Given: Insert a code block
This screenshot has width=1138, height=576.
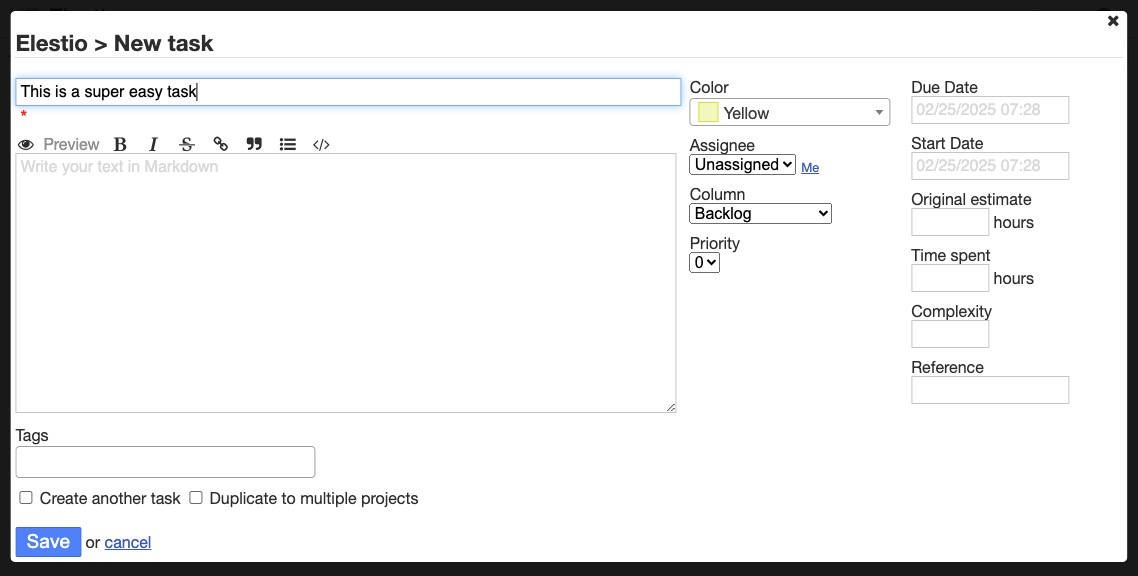Looking at the screenshot, I should click(x=320, y=144).
